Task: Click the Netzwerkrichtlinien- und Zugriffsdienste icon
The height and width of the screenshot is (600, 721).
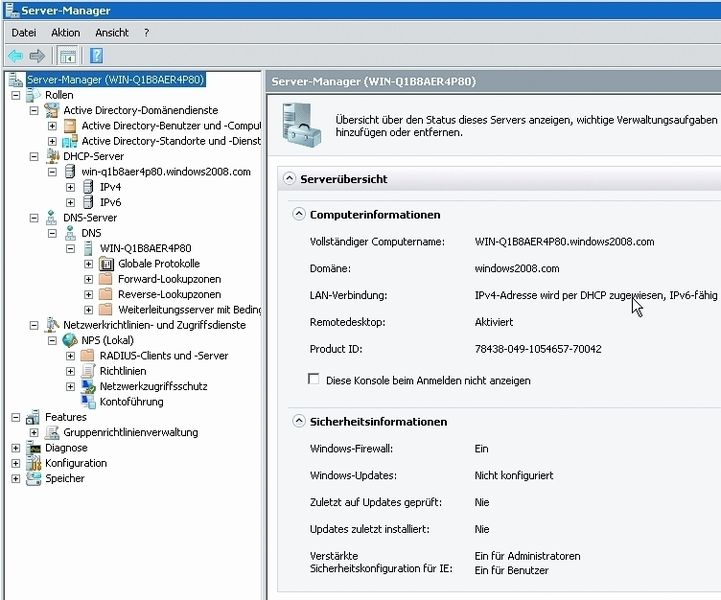Action: [52, 325]
